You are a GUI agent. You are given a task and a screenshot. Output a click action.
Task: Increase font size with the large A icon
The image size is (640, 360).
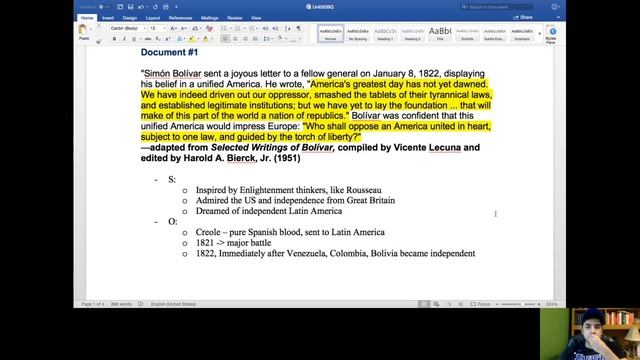(173, 28)
